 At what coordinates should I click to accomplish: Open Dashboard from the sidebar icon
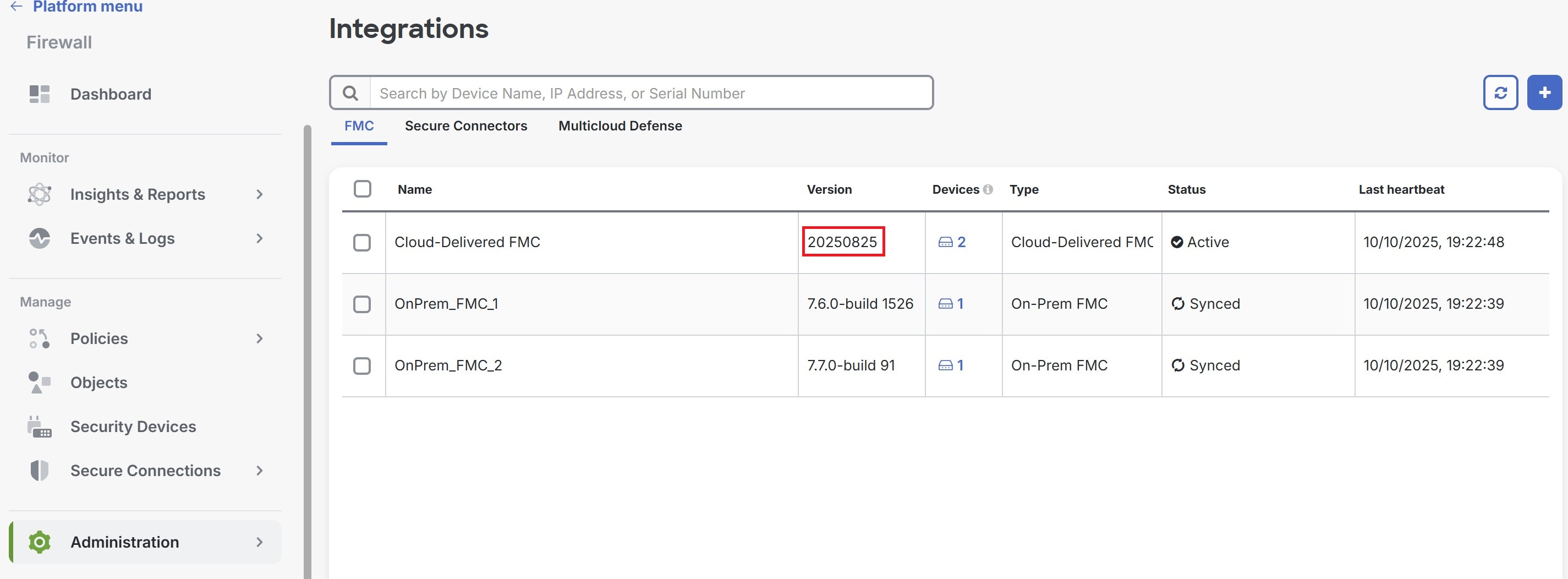coord(40,94)
